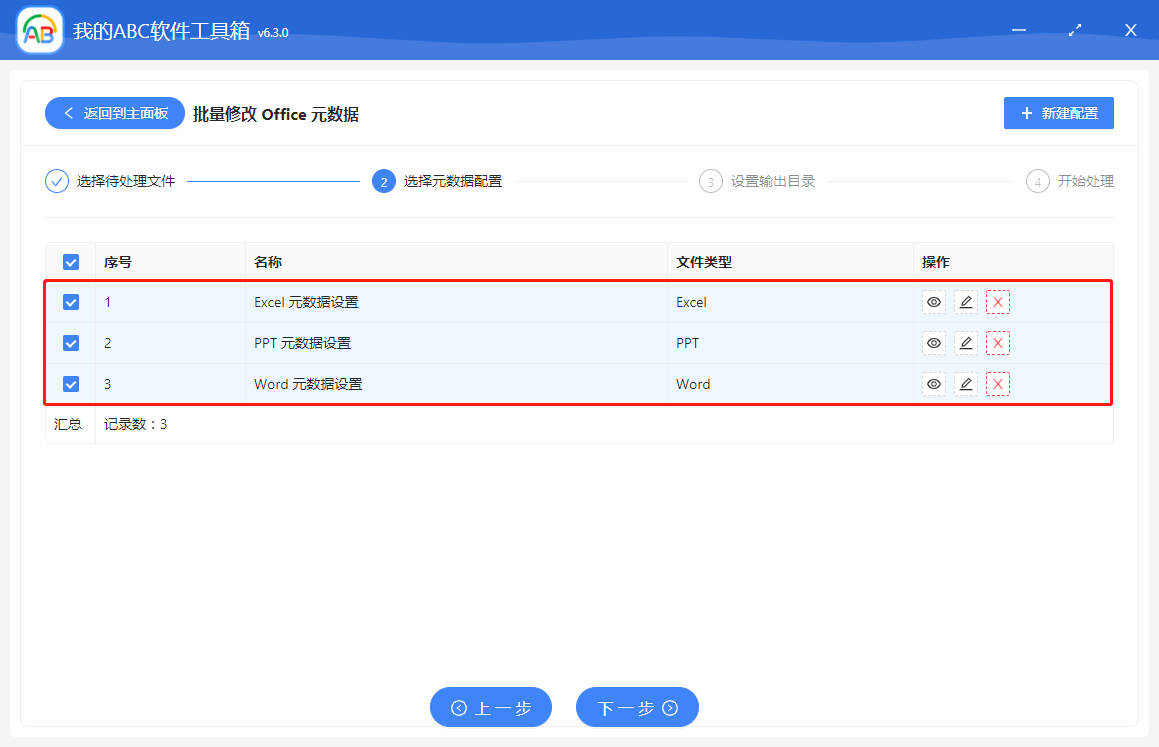Edit the PPT 元数据设置 configuration

tap(965, 342)
